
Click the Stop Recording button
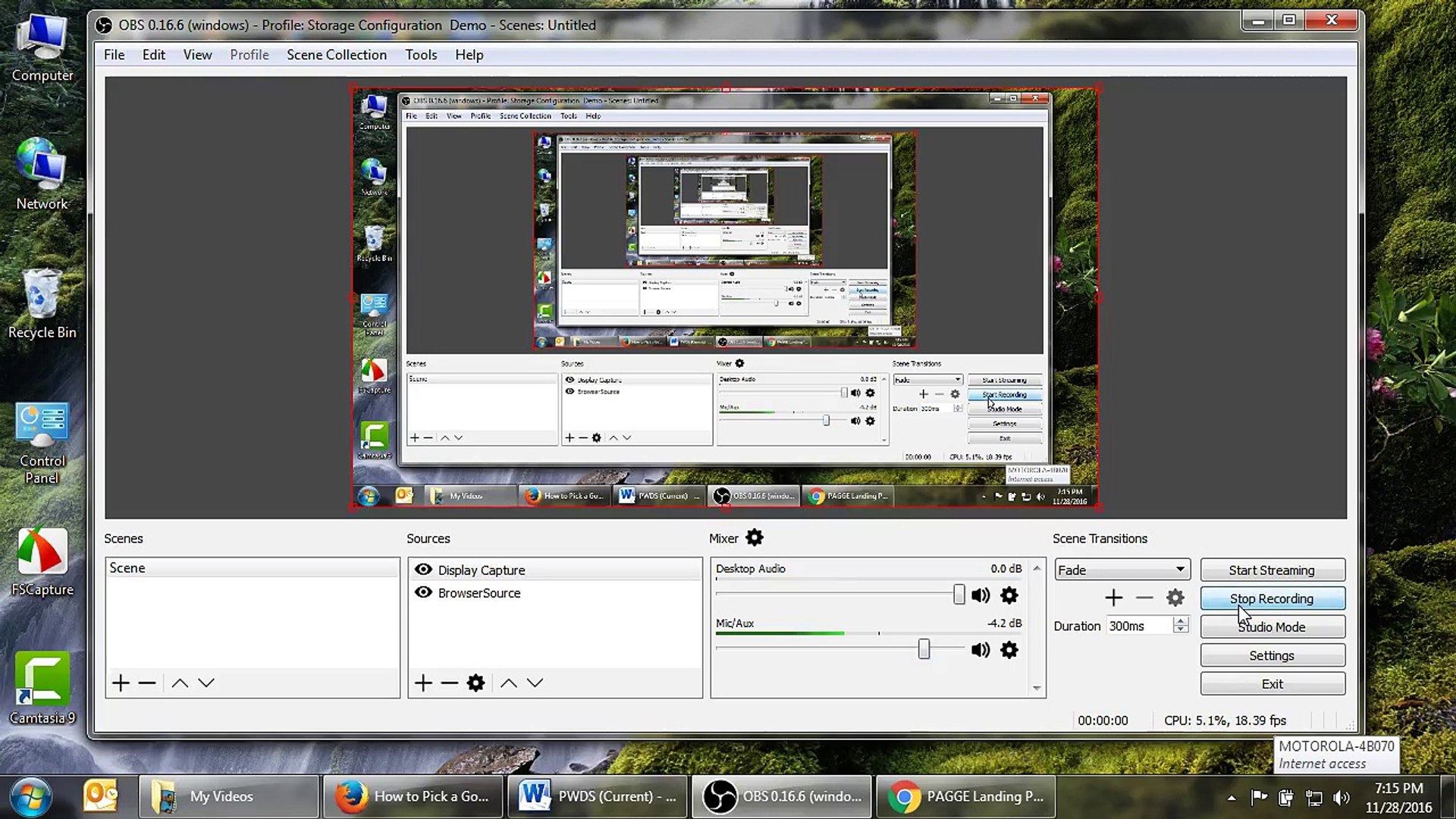(x=1272, y=598)
